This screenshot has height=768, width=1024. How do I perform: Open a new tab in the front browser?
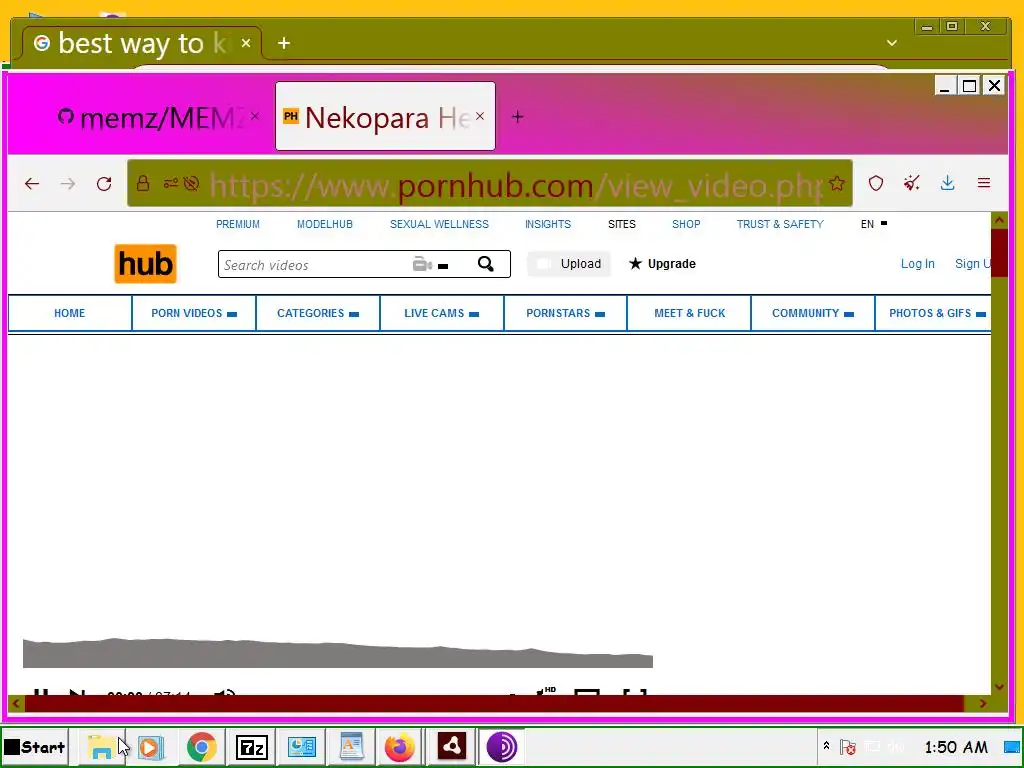coord(517,118)
